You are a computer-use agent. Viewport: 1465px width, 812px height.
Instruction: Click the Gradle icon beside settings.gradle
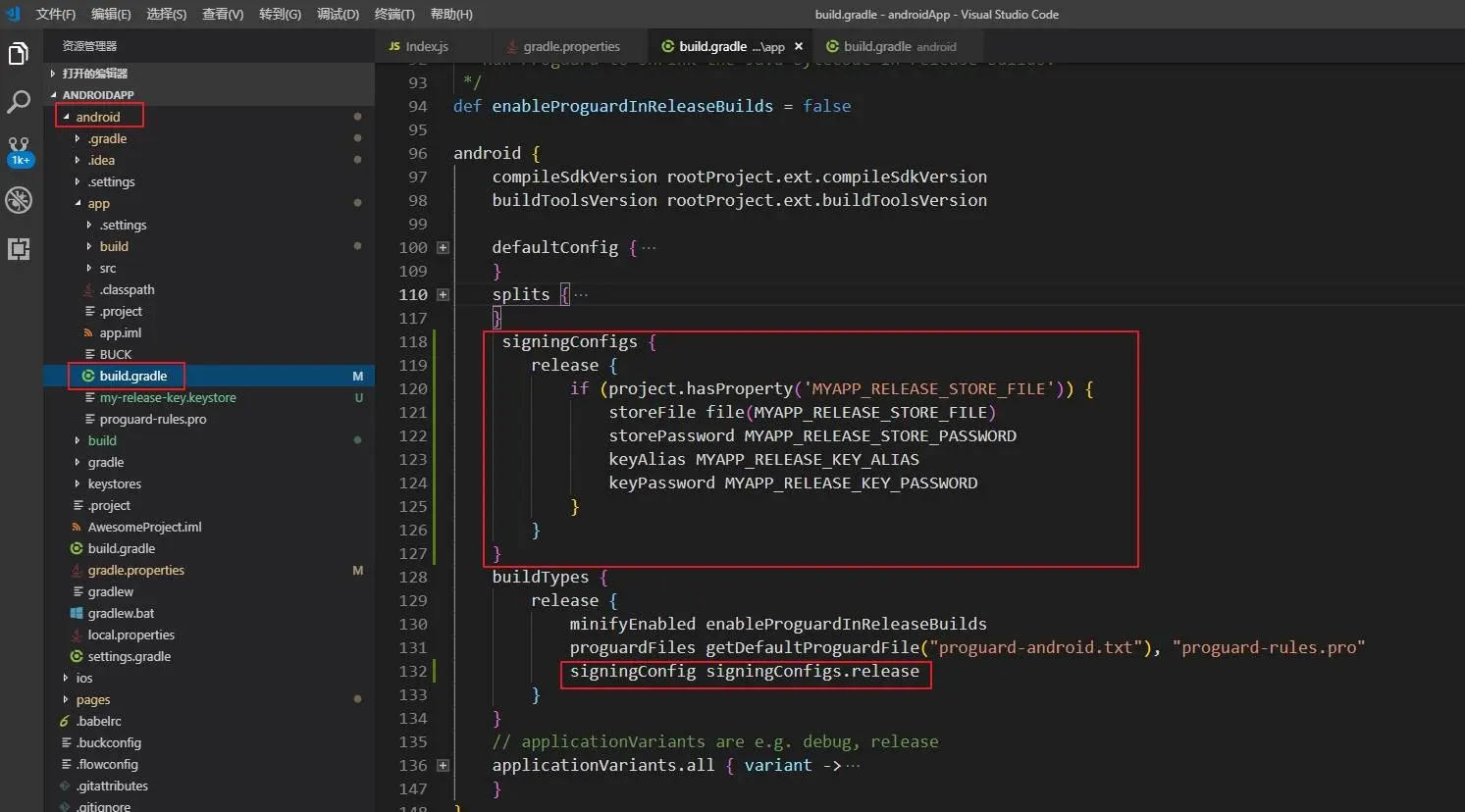point(77,656)
